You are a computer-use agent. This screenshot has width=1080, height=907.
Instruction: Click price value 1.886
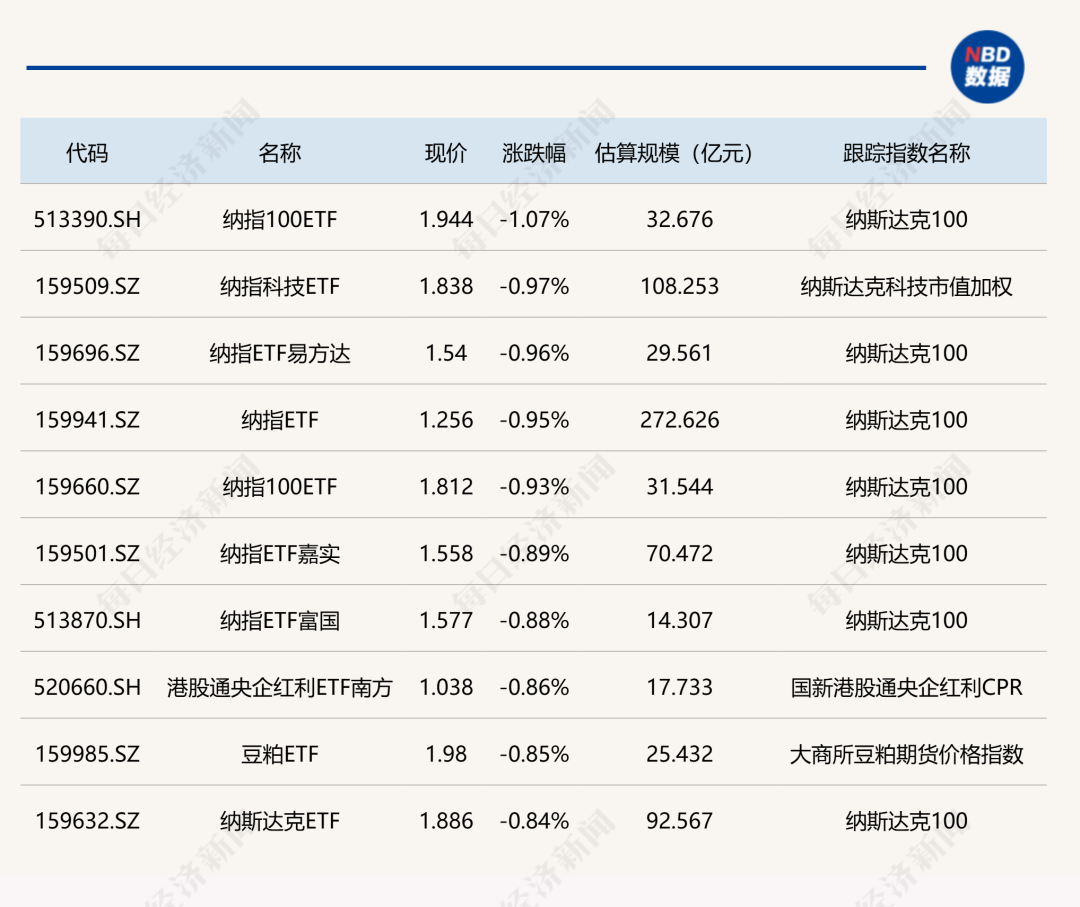point(446,821)
